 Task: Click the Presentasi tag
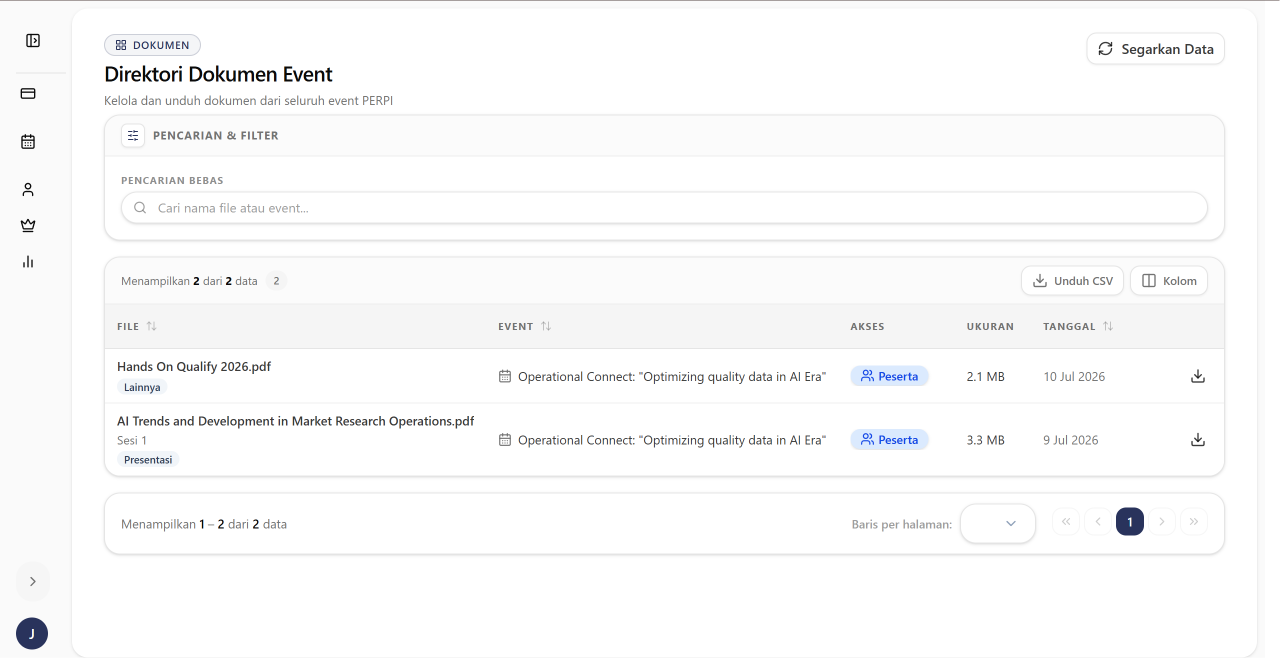click(x=148, y=460)
